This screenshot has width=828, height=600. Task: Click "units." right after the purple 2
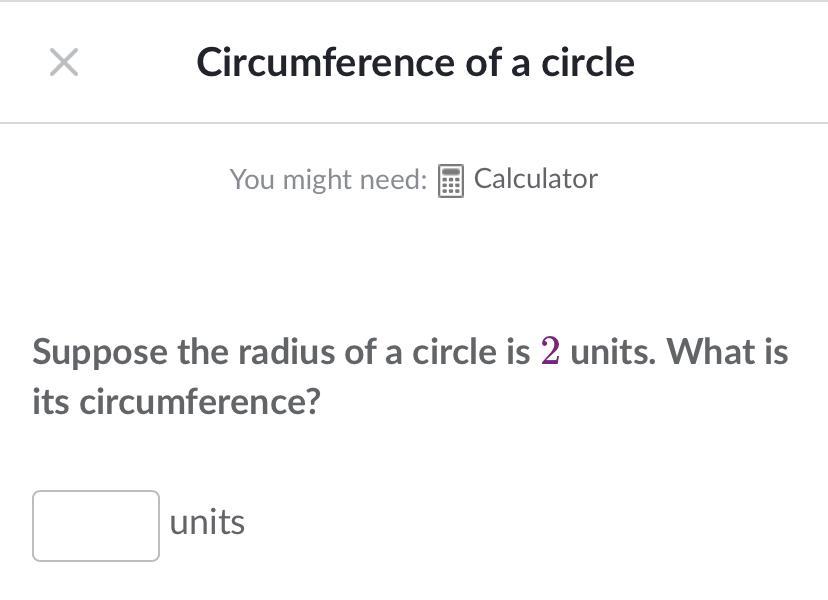click(x=613, y=352)
